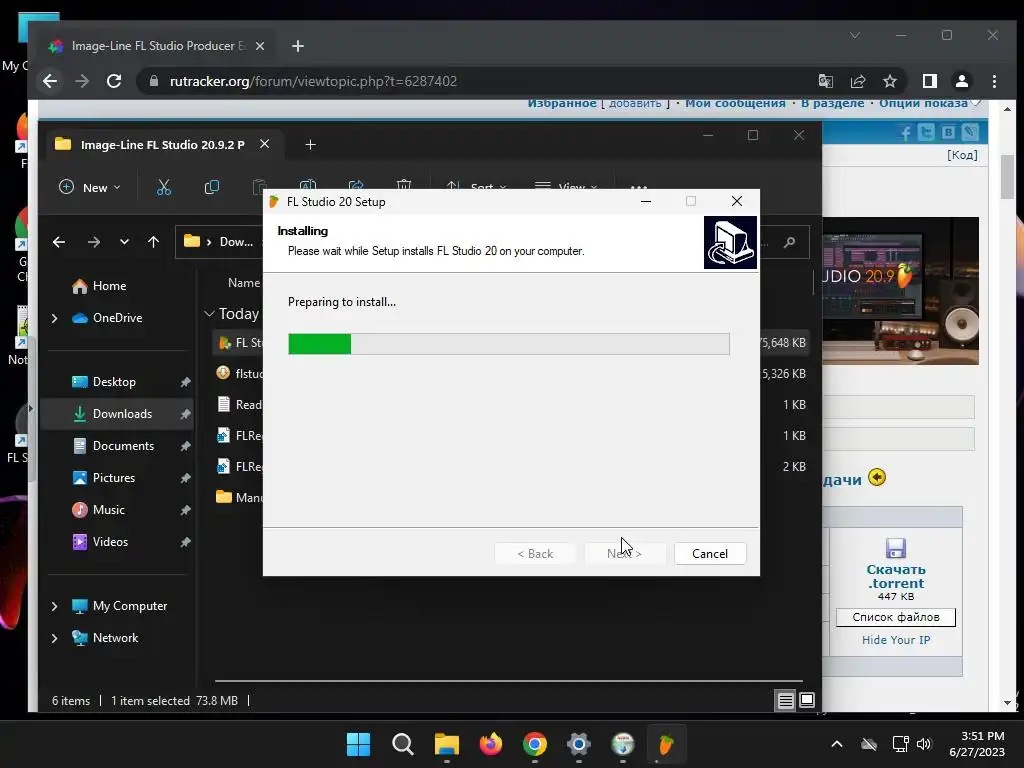Open the Windows Start menu

(359, 744)
